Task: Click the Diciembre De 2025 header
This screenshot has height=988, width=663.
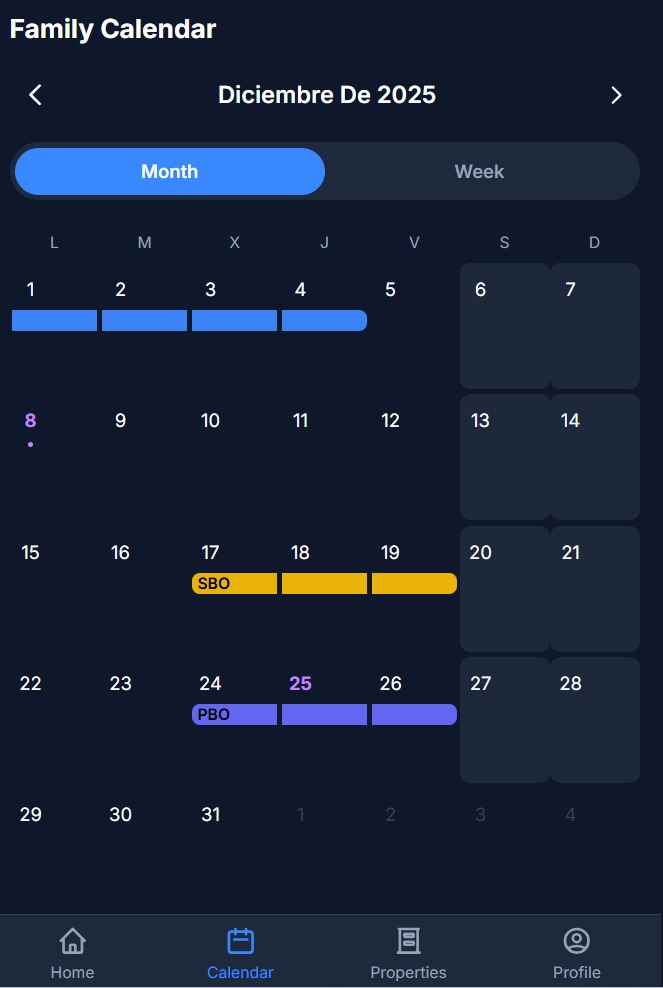Action: point(326,95)
